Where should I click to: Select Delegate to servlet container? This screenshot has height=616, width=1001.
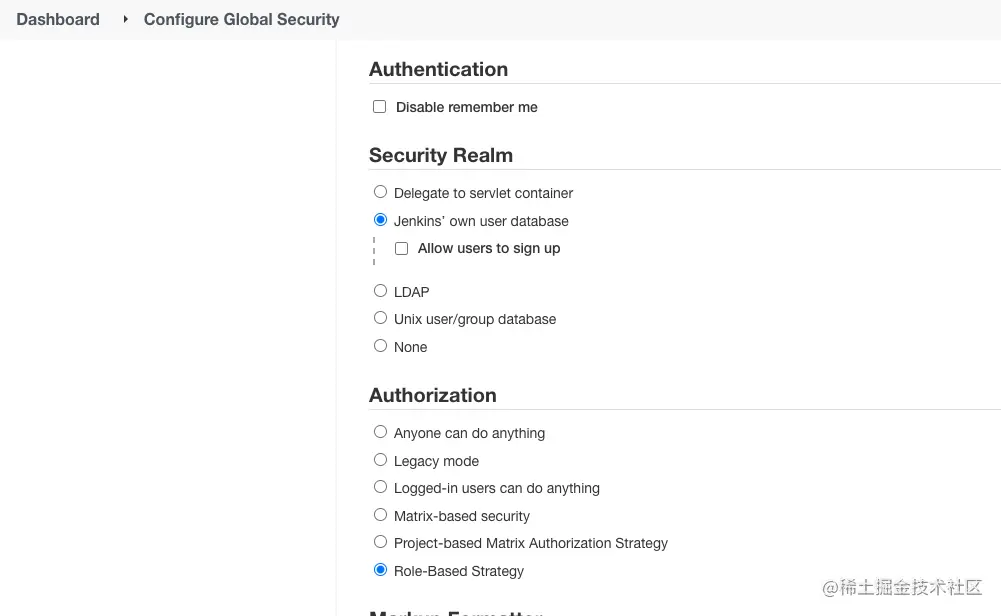click(380, 192)
